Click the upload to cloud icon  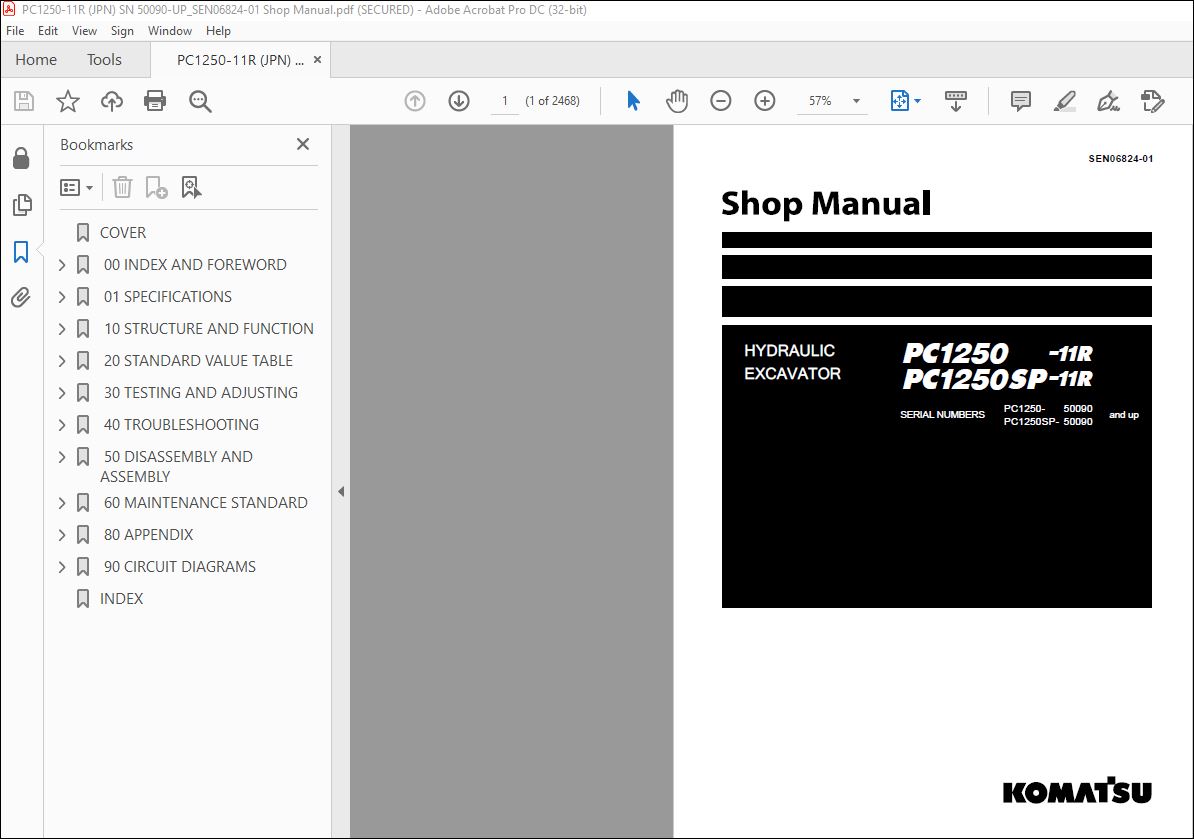coord(112,101)
